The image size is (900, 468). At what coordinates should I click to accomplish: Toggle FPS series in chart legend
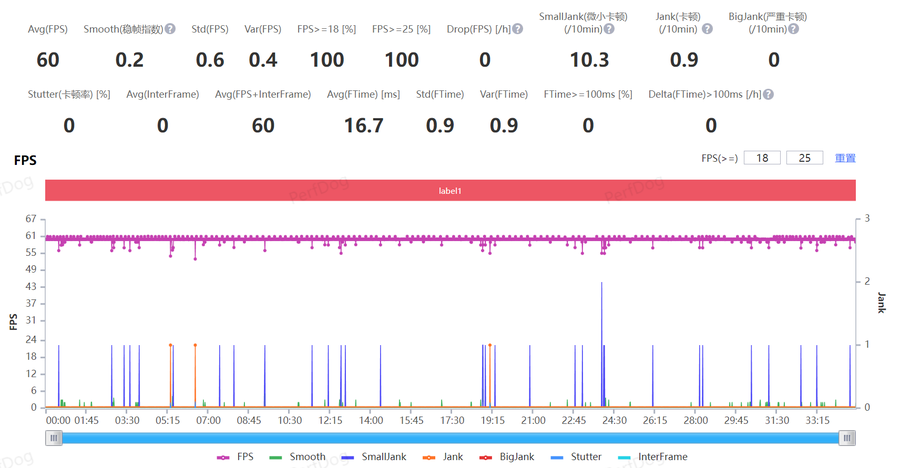(x=235, y=457)
